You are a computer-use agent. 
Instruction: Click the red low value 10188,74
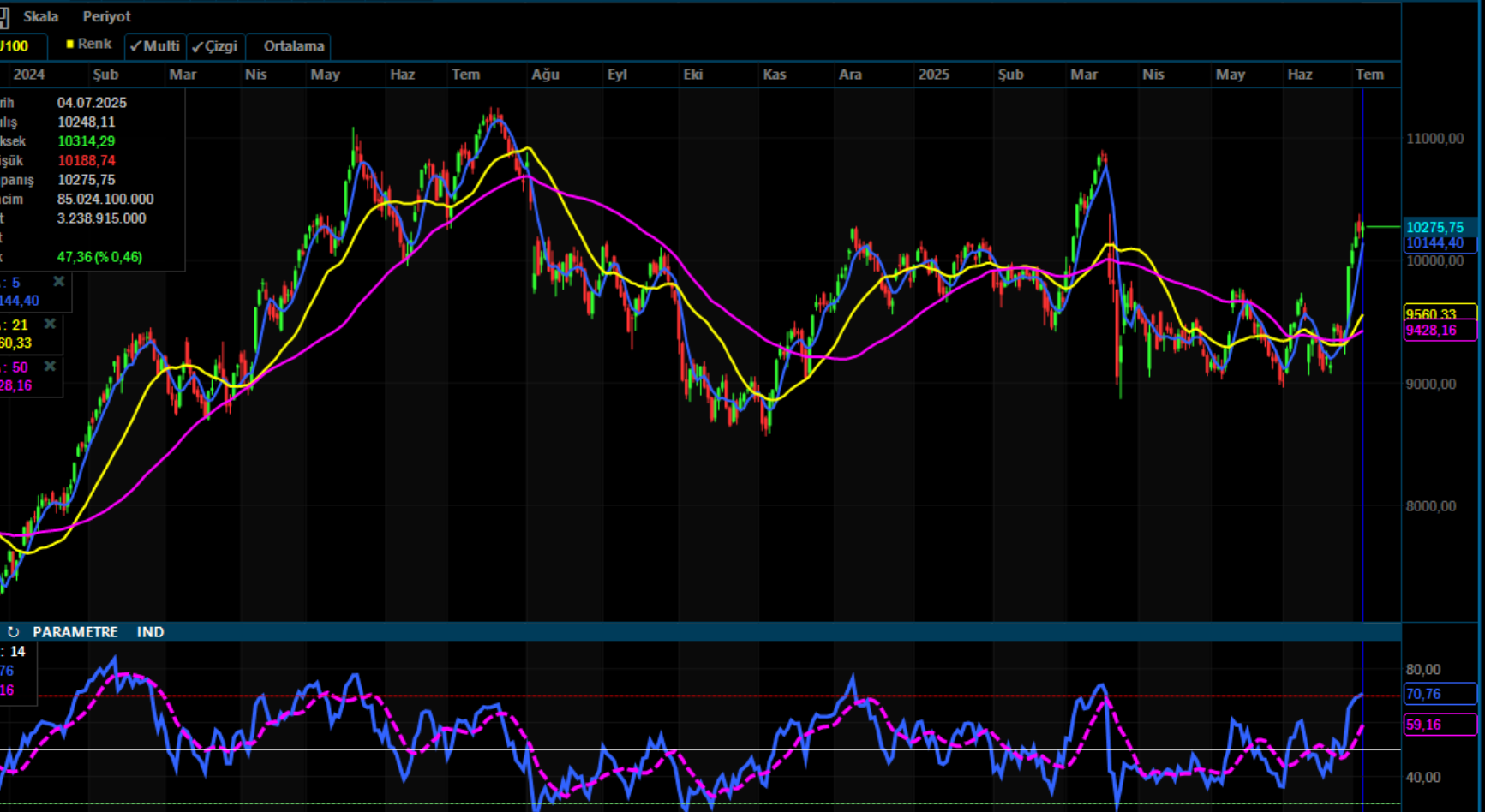(86, 161)
